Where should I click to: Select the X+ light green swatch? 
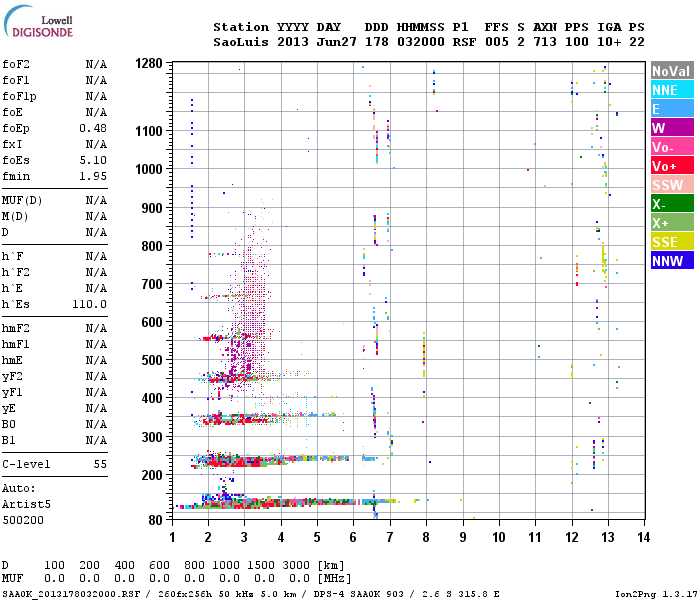[x=672, y=222]
